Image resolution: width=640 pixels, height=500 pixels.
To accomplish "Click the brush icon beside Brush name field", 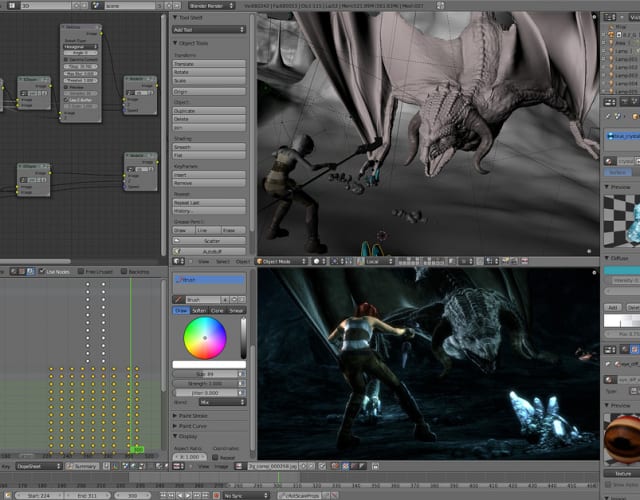I will (178, 300).
